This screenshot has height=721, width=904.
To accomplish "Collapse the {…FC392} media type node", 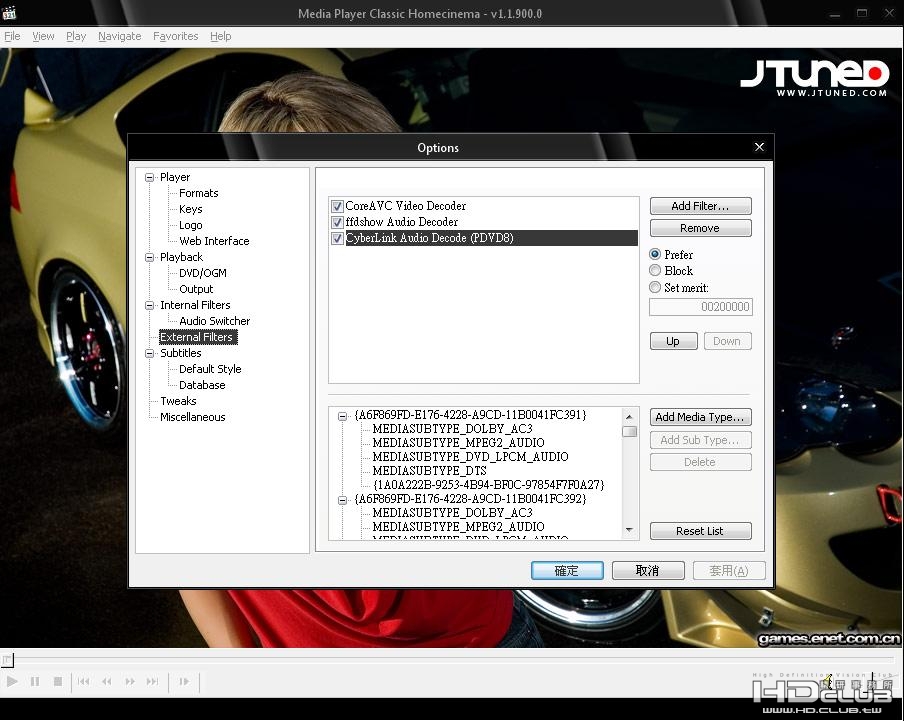I will pos(342,500).
